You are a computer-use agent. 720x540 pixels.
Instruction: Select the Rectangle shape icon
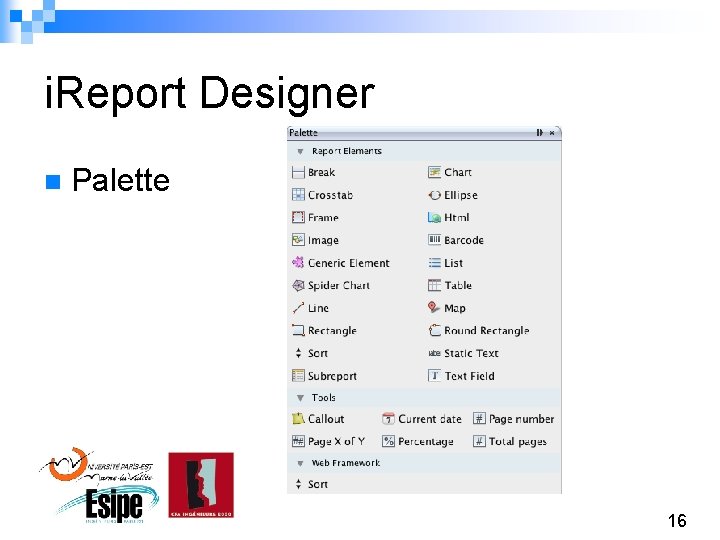(298, 331)
